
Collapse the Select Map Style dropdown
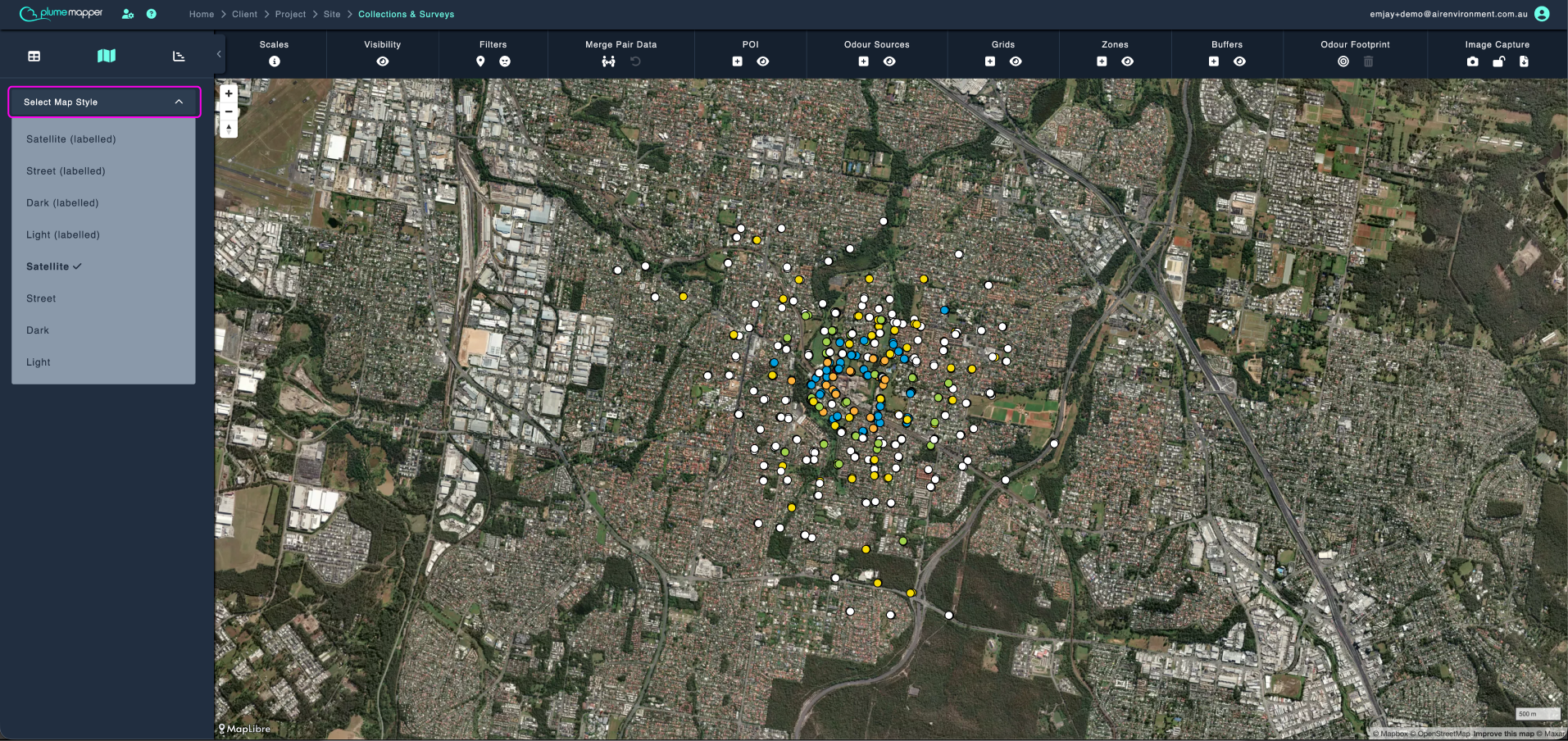click(x=105, y=102)
